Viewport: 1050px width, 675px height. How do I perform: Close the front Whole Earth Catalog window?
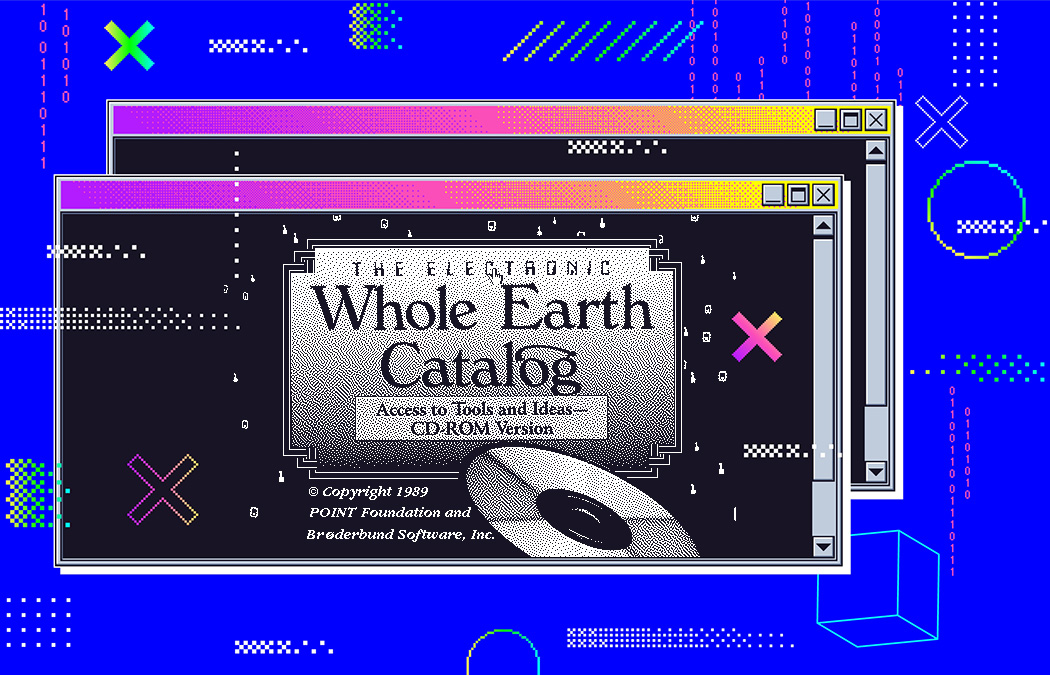click(824, 195)
